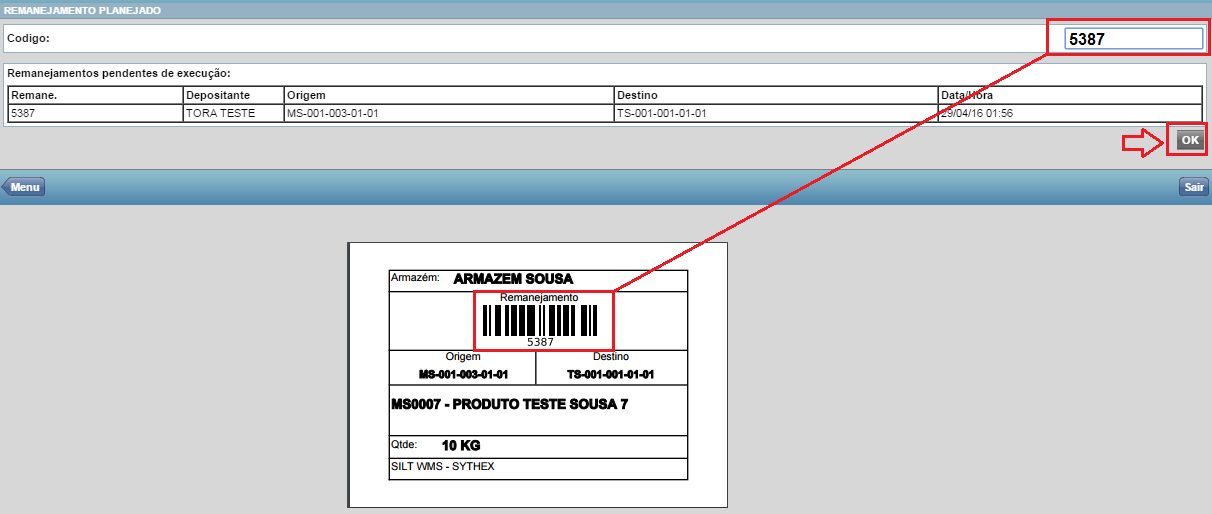Click the Destino column header in the table
Image resolution: width=1212 pixels, height=514 pixels.
(x=776, y=95)
